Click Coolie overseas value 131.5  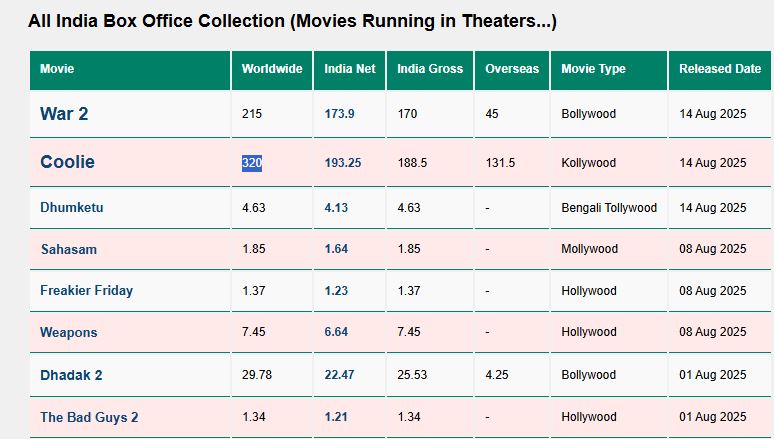tap(500, 163)
